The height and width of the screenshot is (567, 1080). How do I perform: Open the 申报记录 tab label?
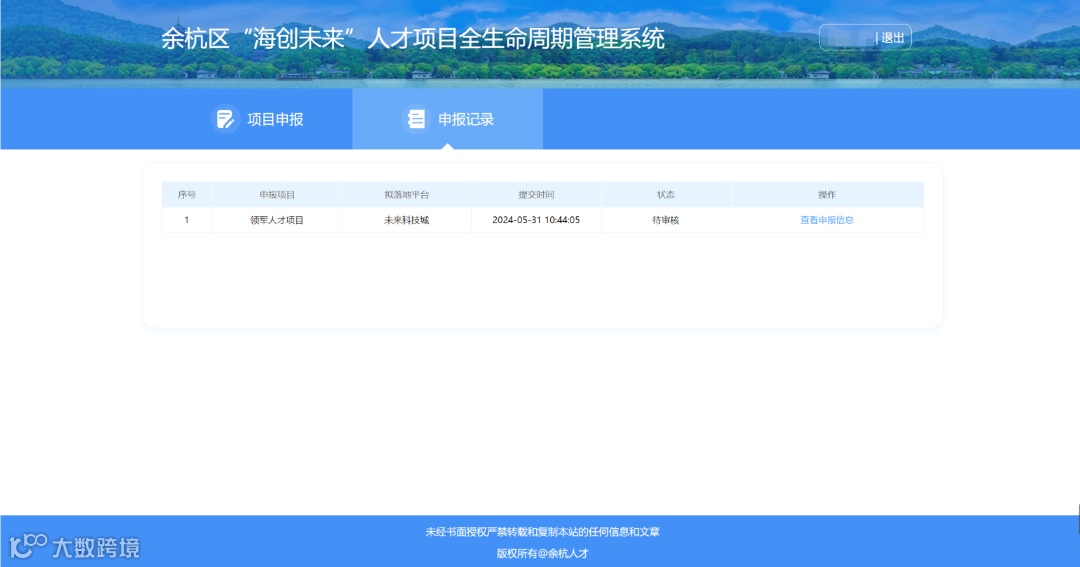click(x=466, y=119)
